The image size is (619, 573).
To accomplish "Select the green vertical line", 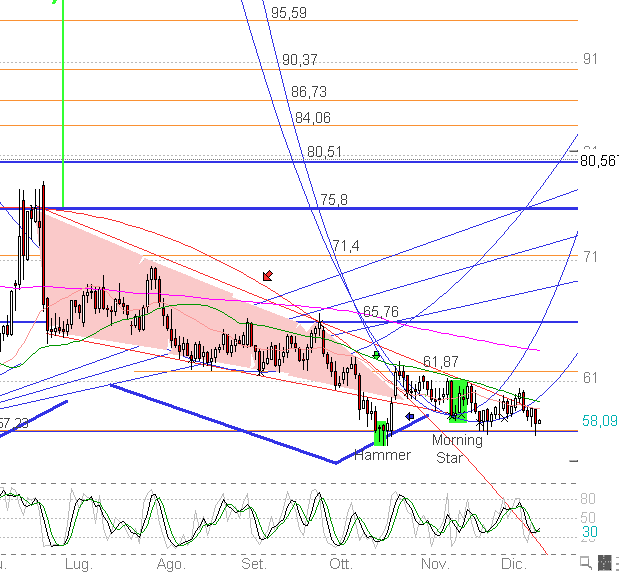I will pyautogui.click(x=63, y=100).
